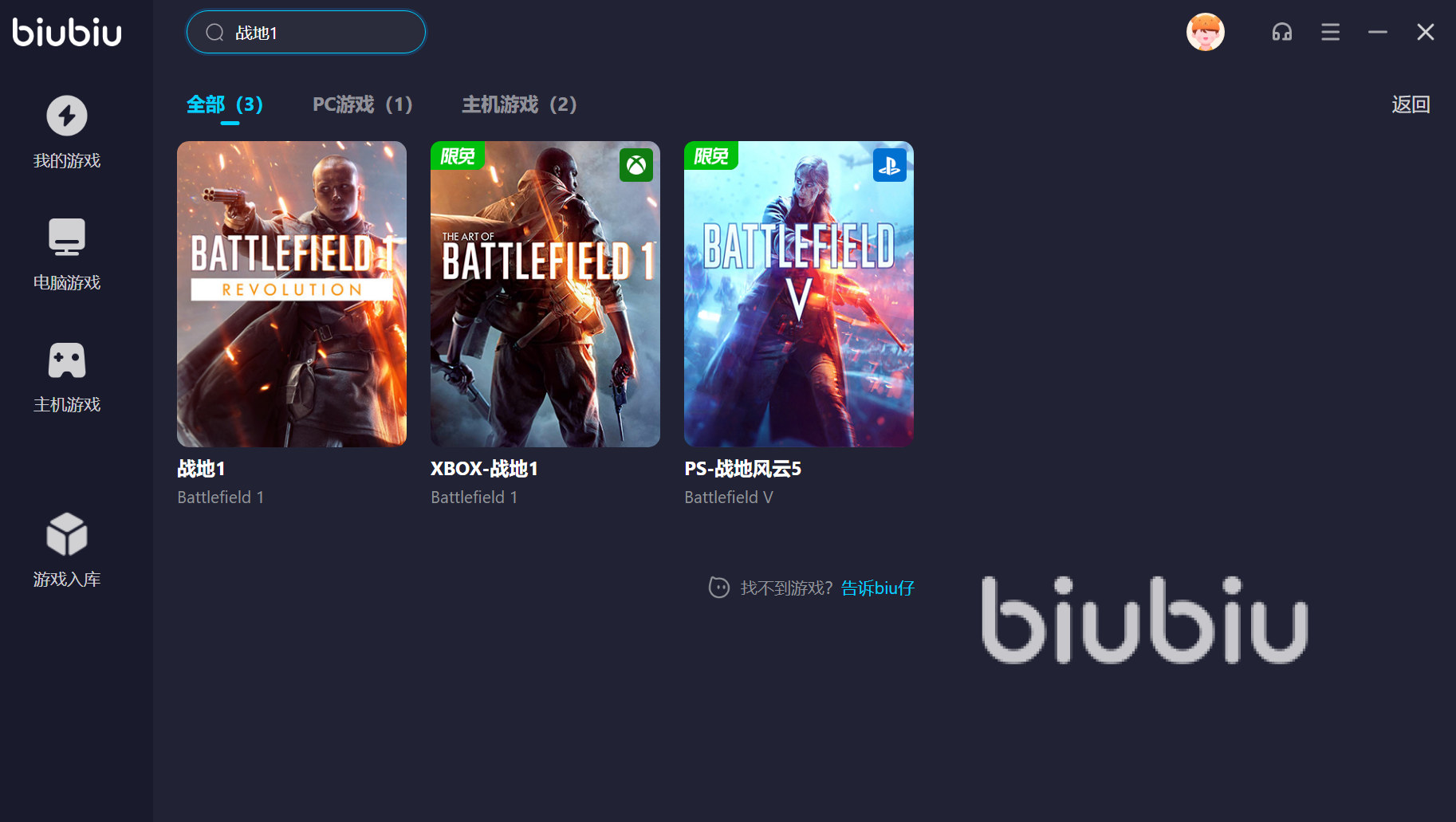Switch to the PC游戏 (1) tab

363,104
